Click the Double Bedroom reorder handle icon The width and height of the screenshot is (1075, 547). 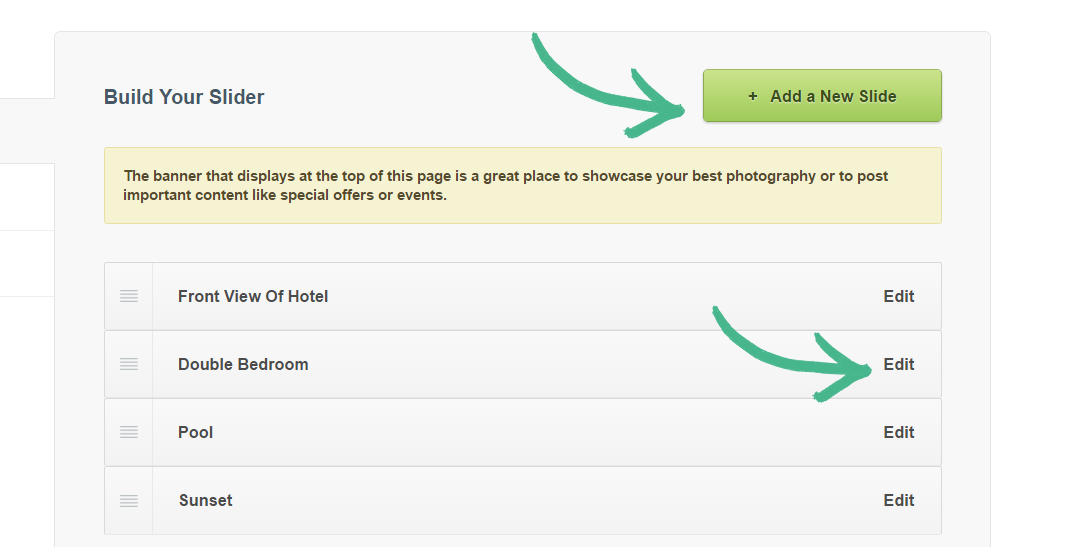click(x=128, y=364)
